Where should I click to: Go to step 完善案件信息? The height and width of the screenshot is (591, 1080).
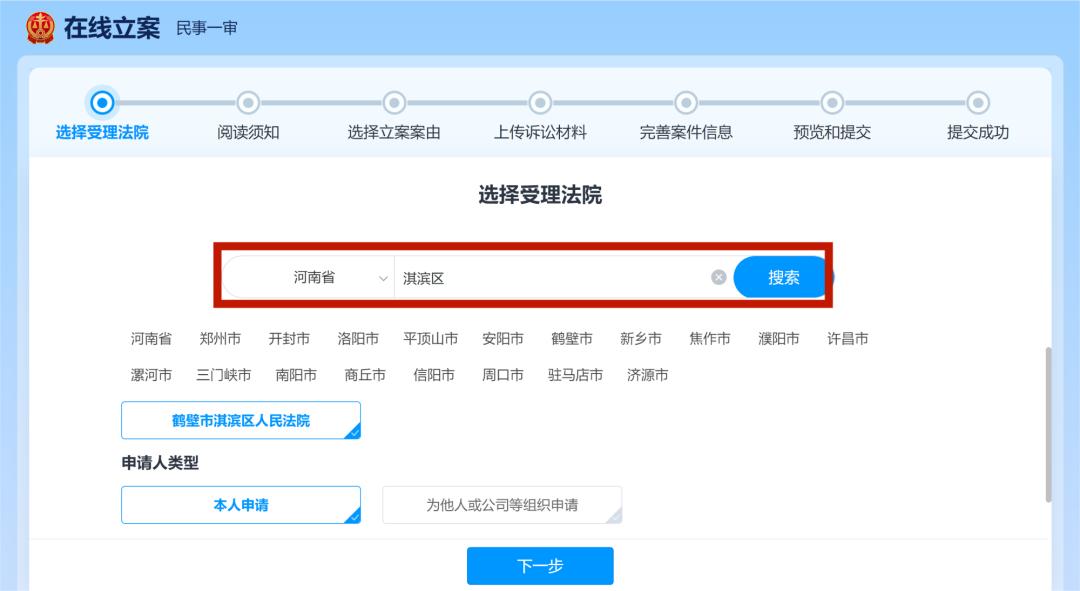point(686,132)
